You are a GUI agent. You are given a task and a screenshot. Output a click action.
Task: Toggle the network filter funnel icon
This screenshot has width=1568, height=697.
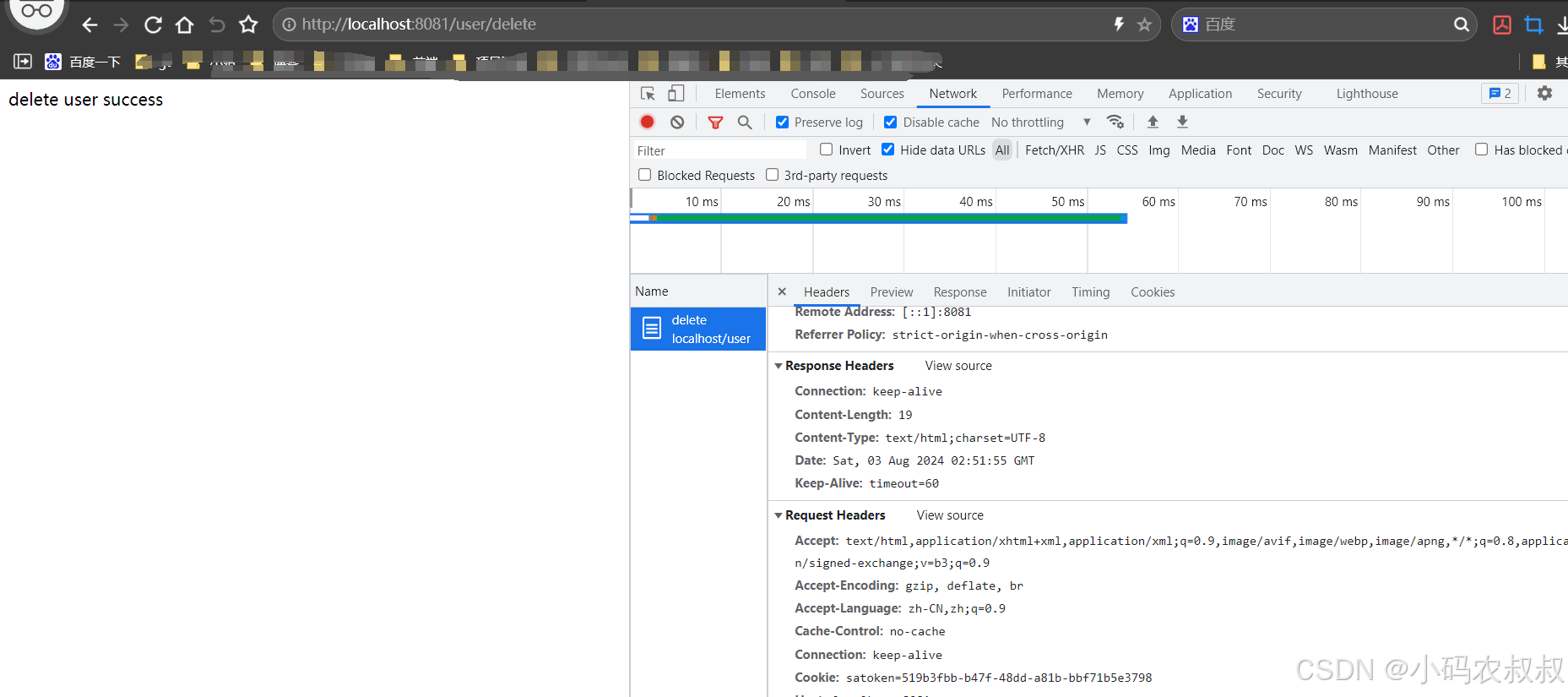pos(715,123)
